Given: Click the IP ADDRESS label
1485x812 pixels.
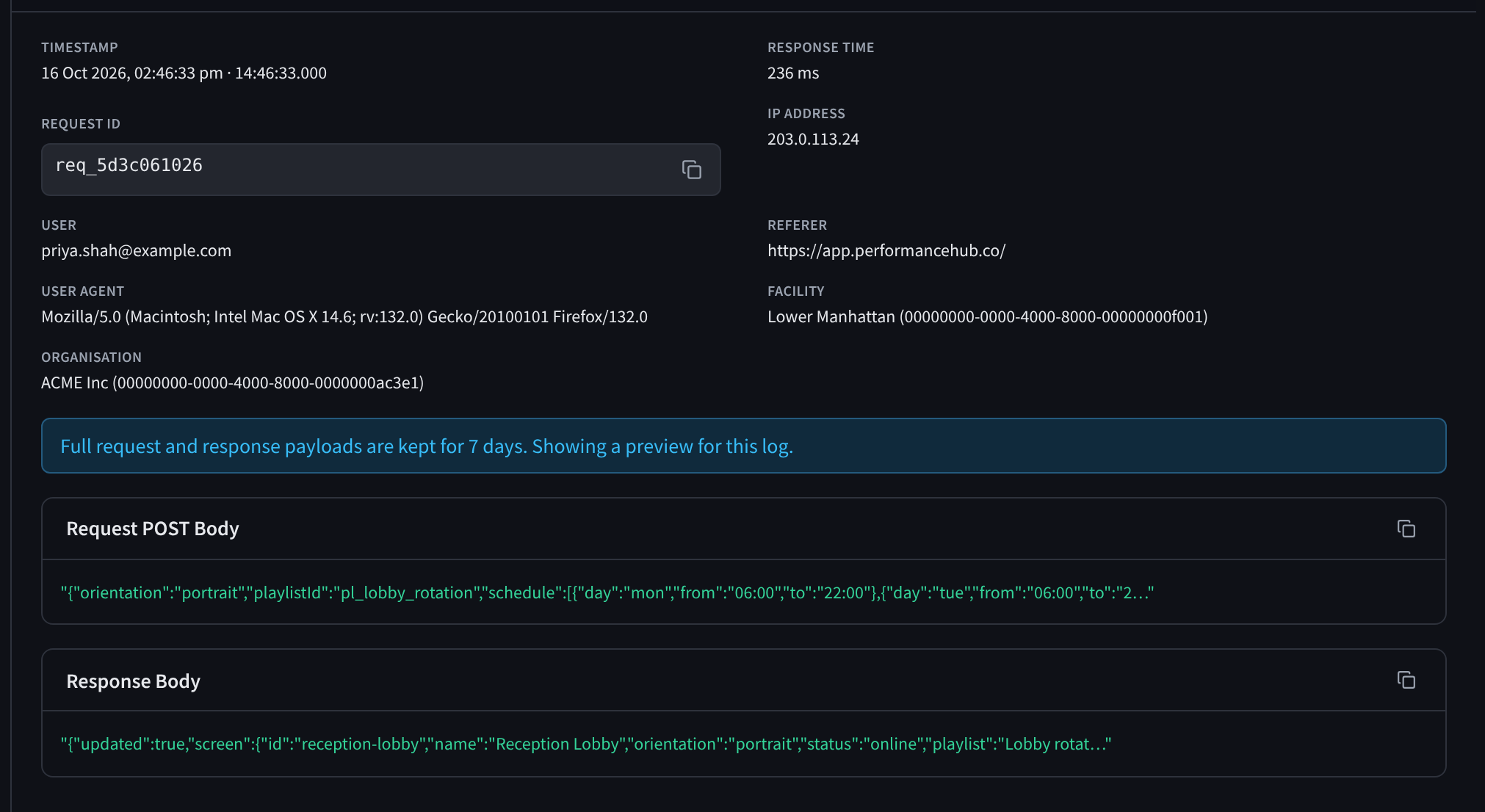Looking at the screenshot, I should [x=806, y=113].
